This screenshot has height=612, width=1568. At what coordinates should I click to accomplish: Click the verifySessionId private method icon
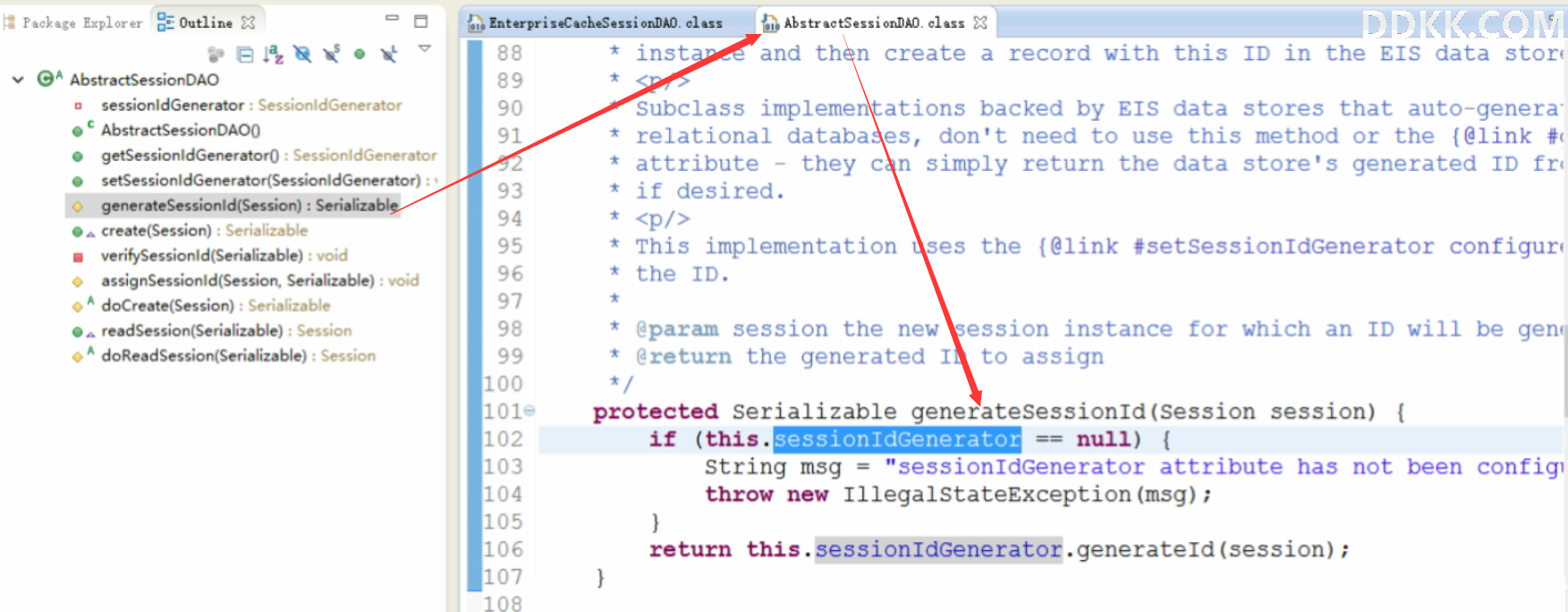click(78, 257)
